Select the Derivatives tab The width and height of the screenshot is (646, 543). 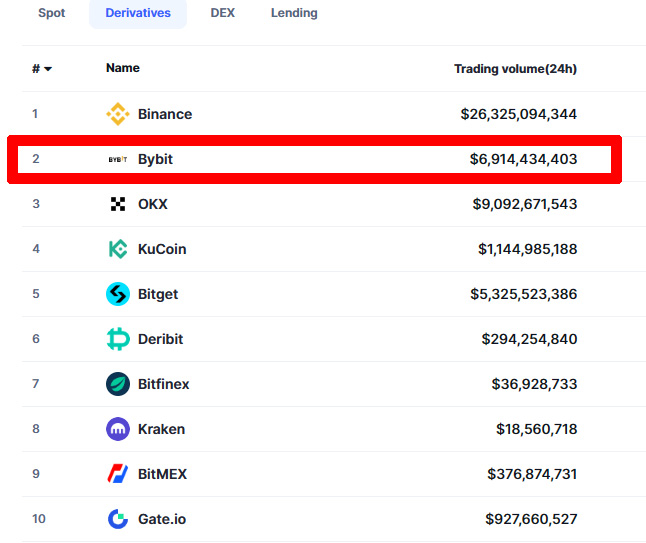pyautogui.click(x=138, y=13)
